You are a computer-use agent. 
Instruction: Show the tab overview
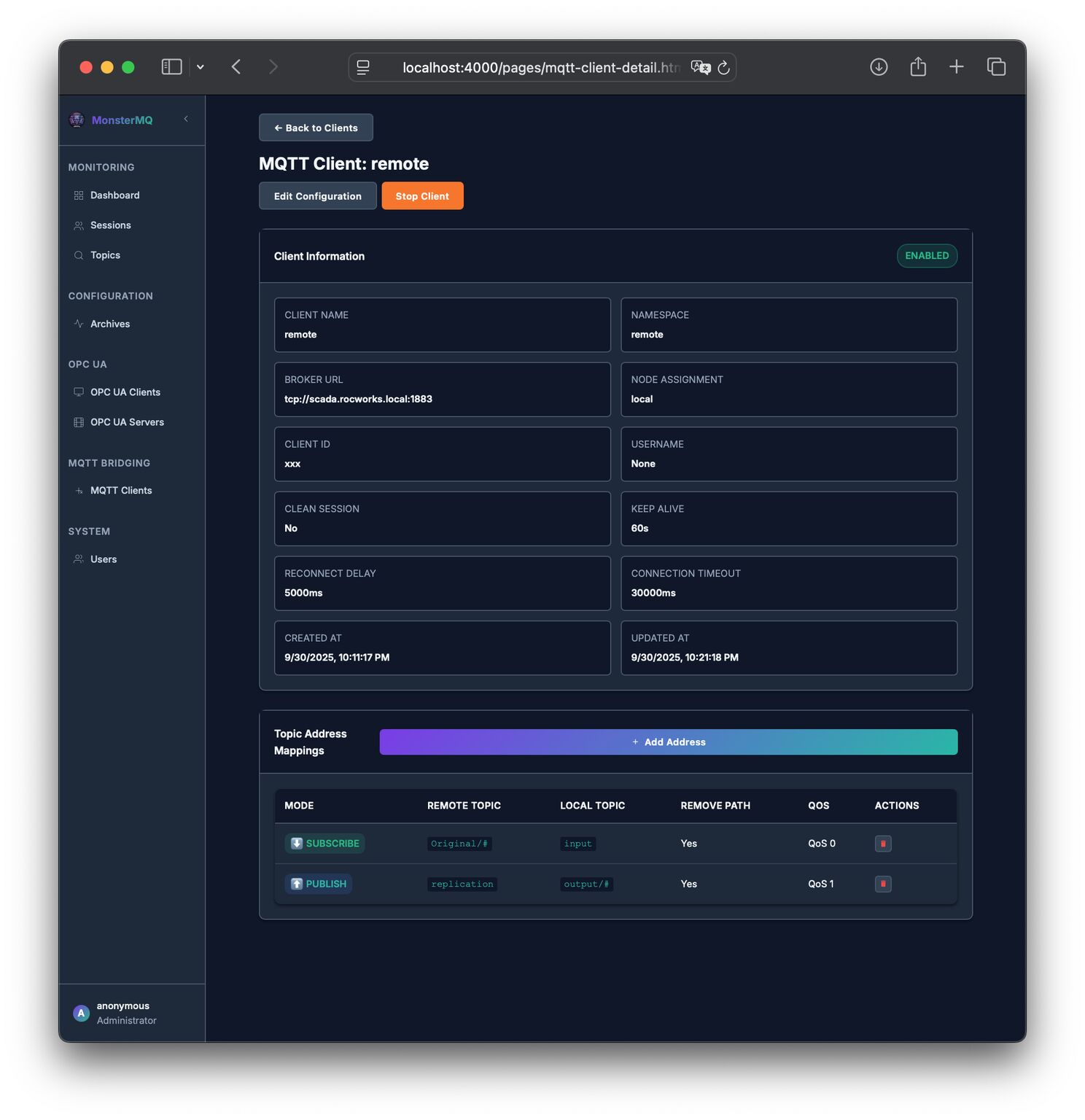pyautogui.click(x=996, y=67)
